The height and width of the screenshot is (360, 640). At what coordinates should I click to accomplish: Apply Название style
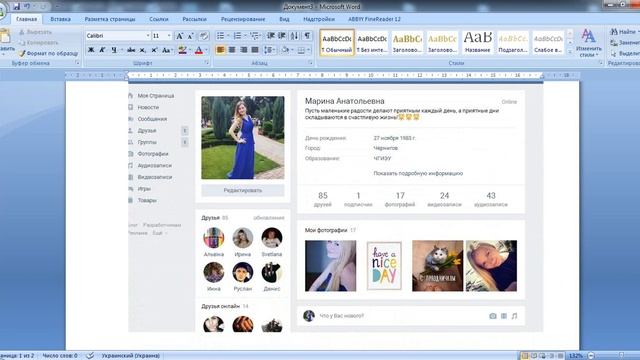point(478,42)
